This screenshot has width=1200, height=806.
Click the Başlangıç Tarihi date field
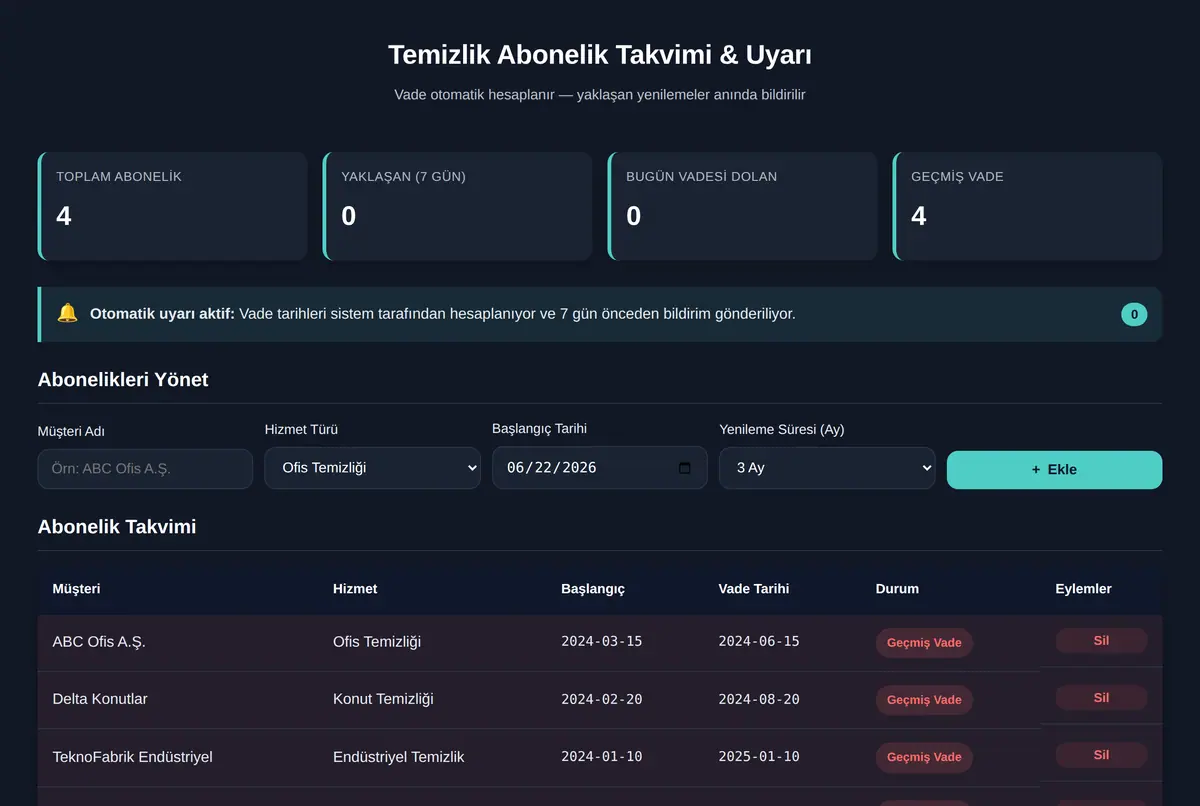pos(600,468)
